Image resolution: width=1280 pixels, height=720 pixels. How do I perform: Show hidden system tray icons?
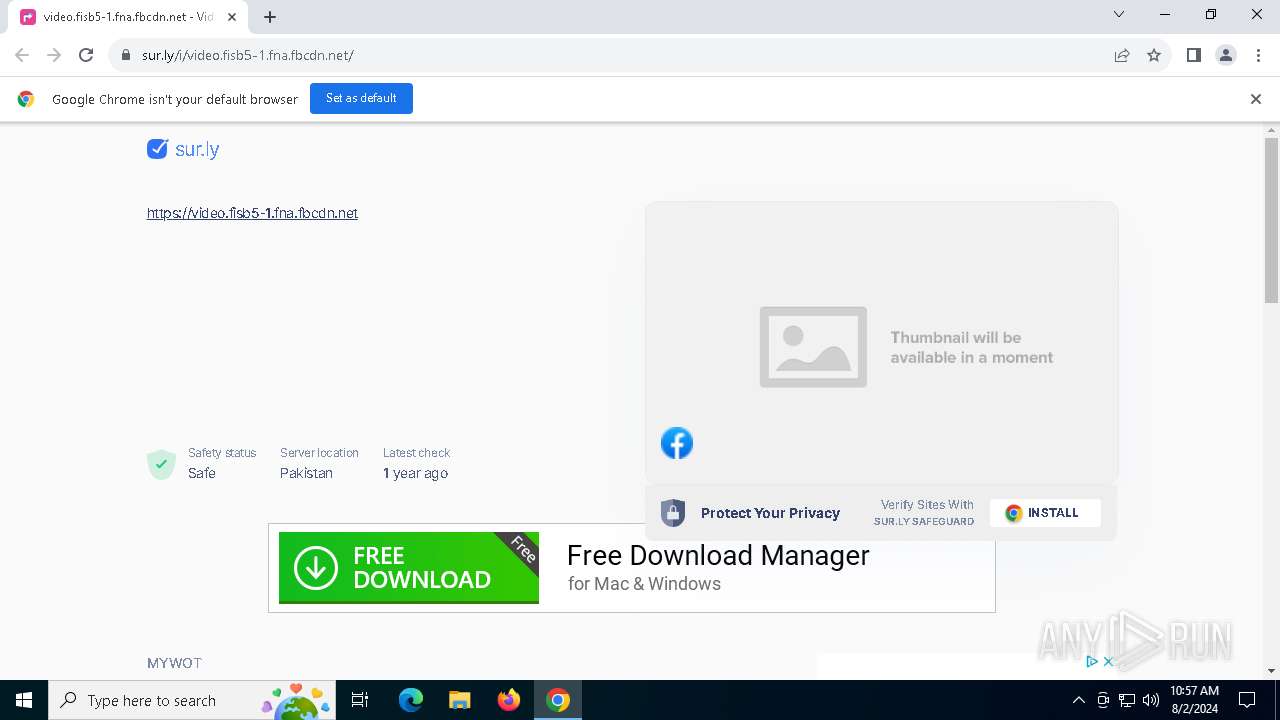click(x=1079, y=700)
